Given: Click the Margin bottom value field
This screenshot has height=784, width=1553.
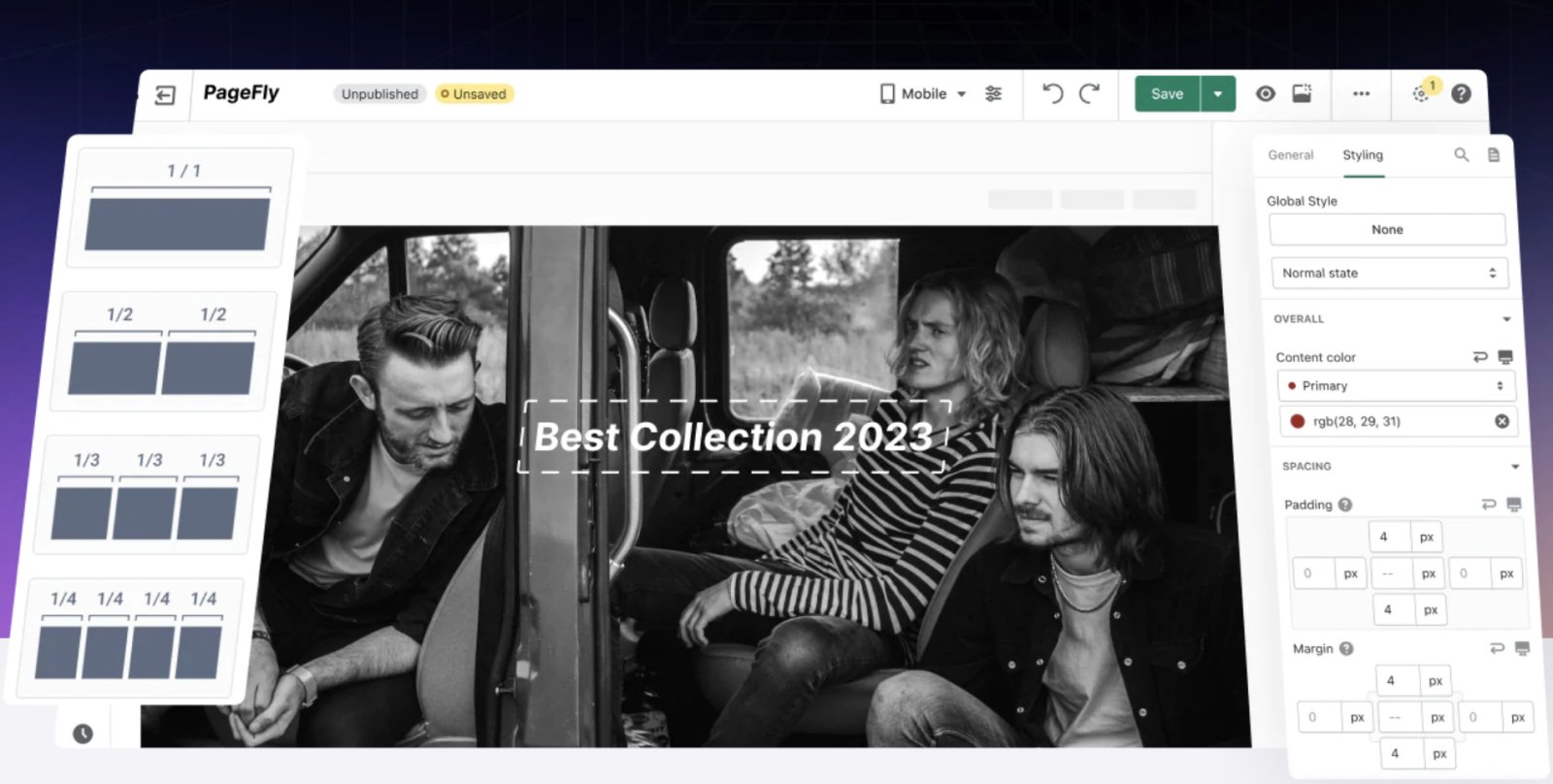Looking at the screenshot, I should tap(1402, 754).
